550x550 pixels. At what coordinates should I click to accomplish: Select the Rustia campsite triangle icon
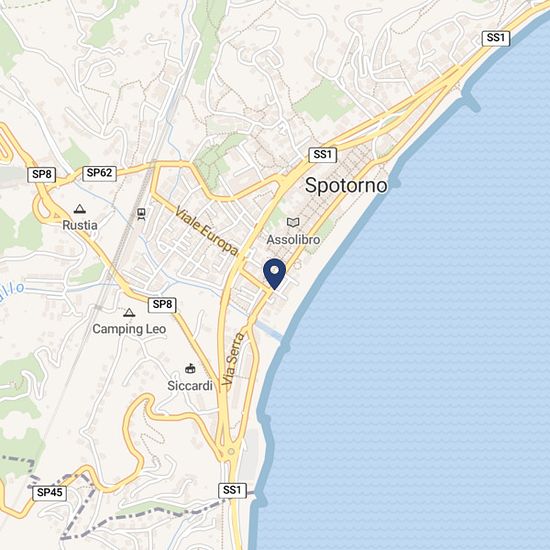tap(80, 209)
